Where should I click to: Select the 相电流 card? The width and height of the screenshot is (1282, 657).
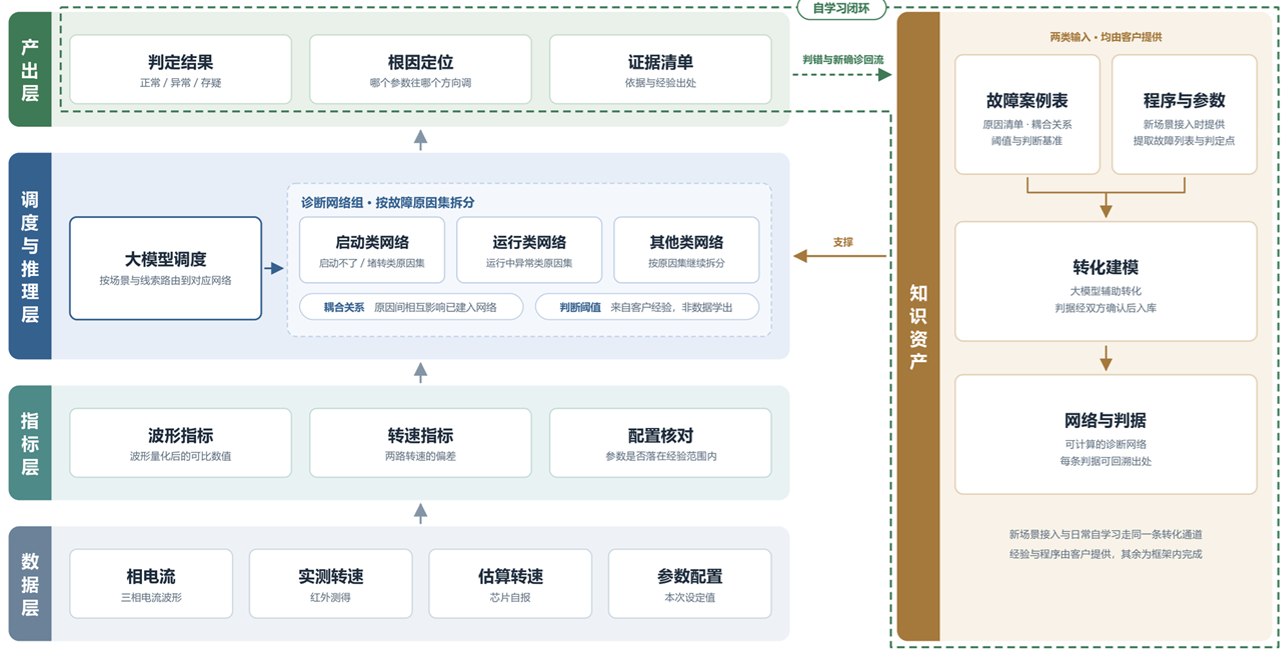pos(151,584)
